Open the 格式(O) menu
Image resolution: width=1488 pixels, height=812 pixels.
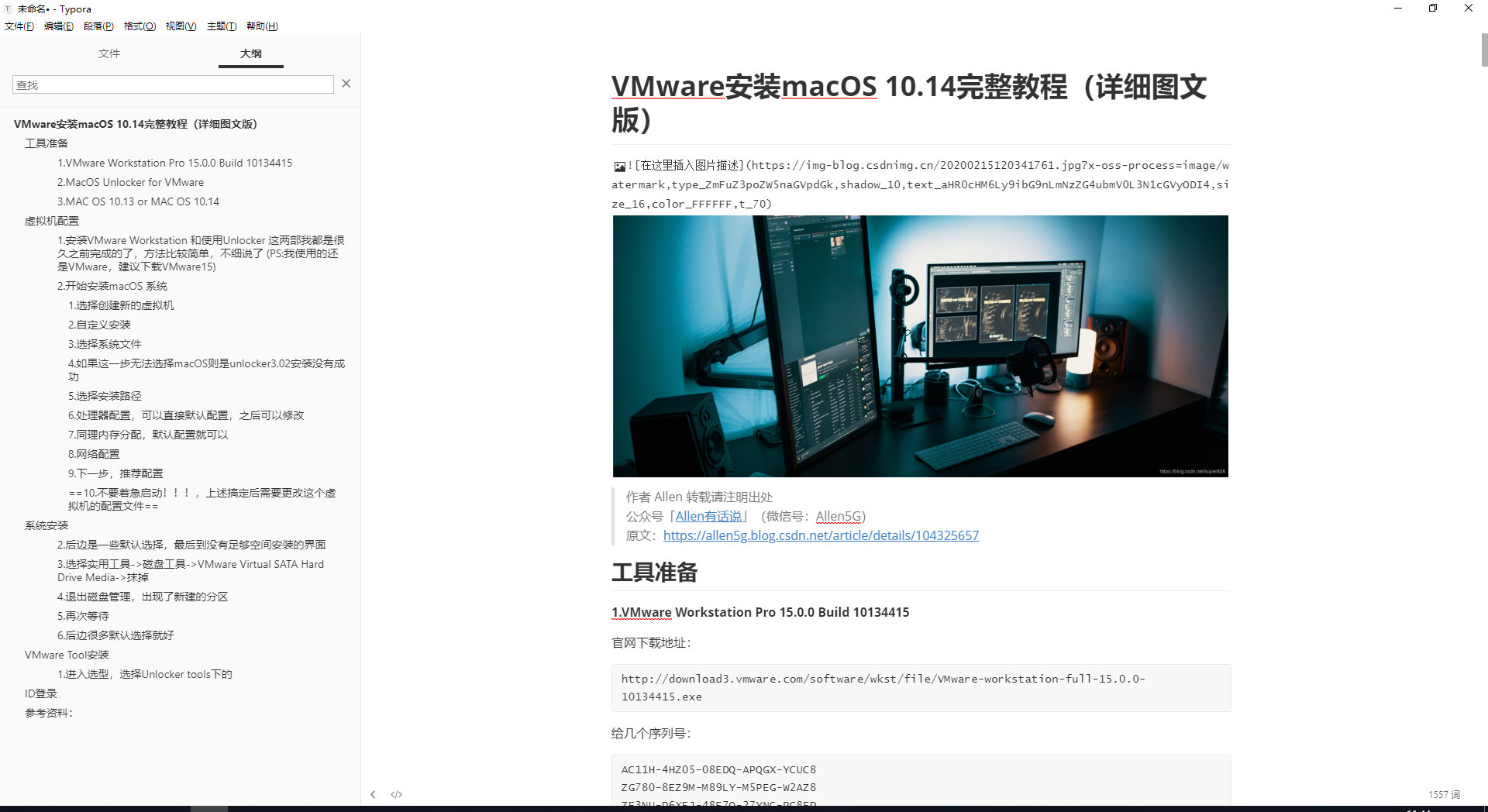(x=139, y=26)
